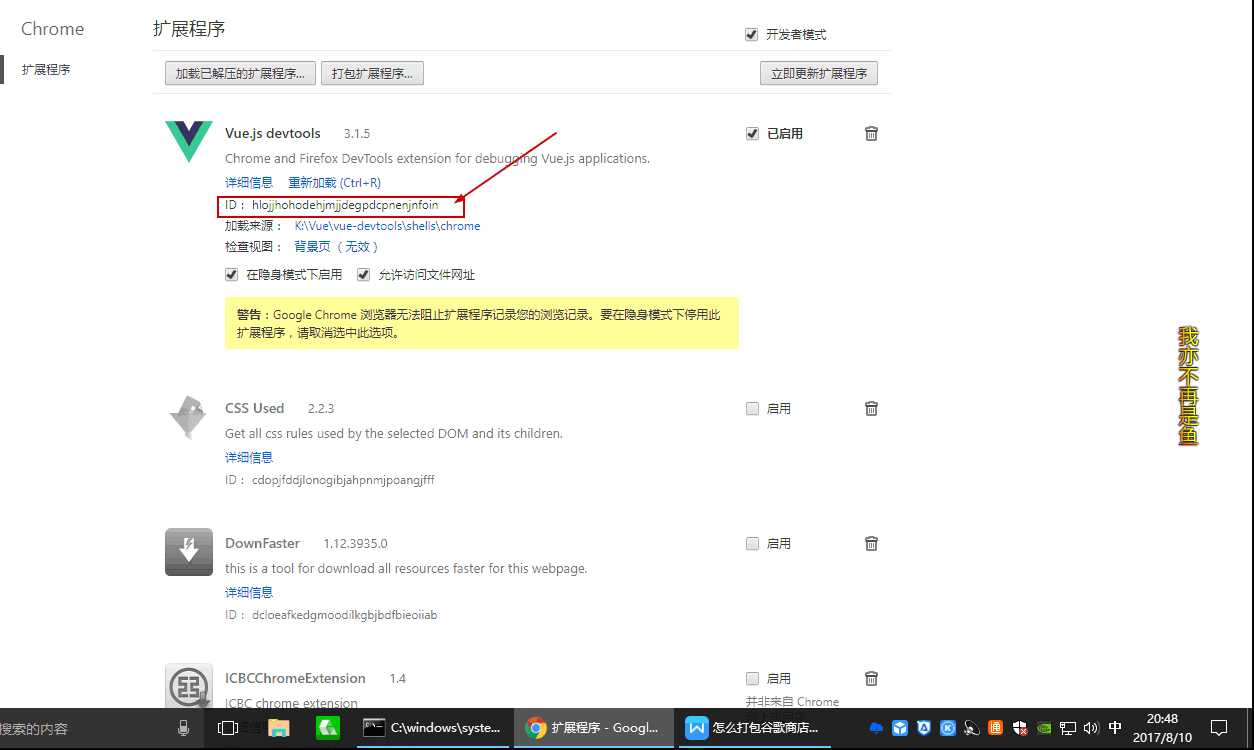Switch to WPS document 怎么打包谷歌商店 taskbar item
The width and height of the screenshot is (1254, 750).
click(754, 728)
